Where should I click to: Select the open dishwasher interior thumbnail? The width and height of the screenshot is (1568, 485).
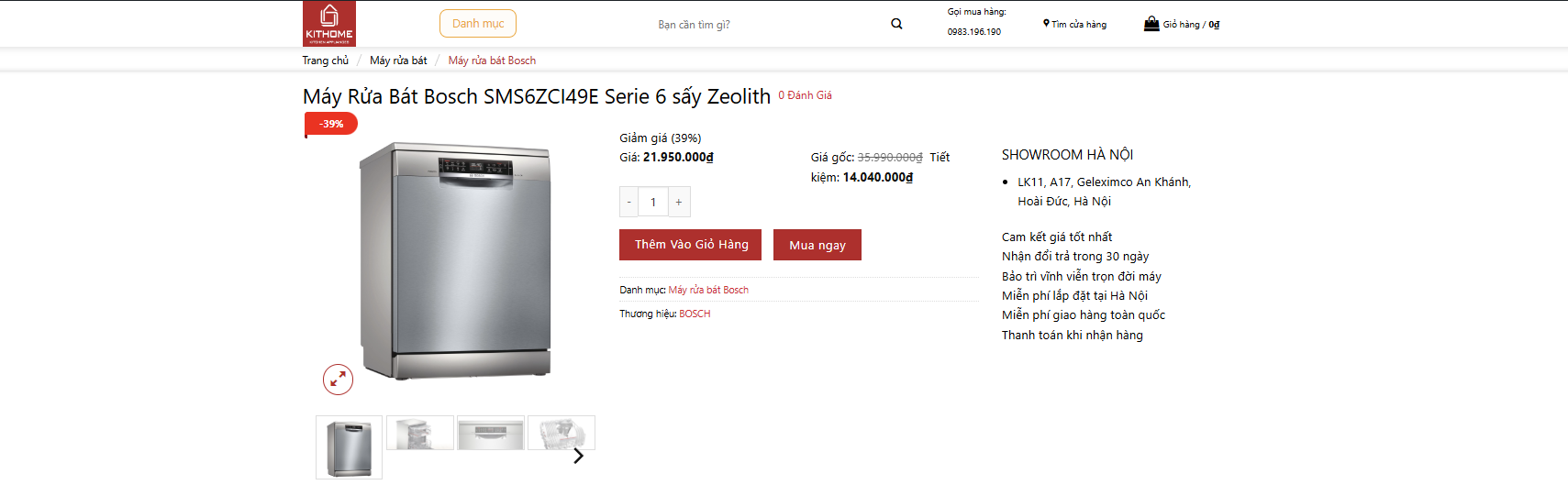coord(420,433)
